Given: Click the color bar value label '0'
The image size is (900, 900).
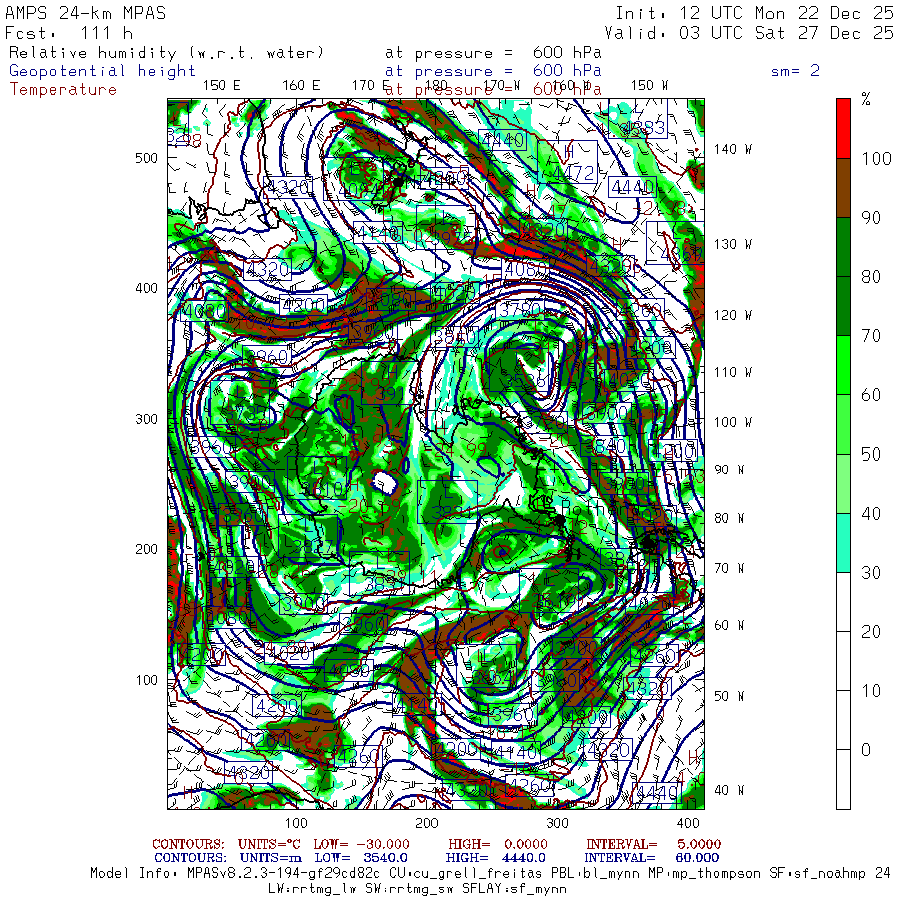Looking at the screenshot, I should click(866, 750).
